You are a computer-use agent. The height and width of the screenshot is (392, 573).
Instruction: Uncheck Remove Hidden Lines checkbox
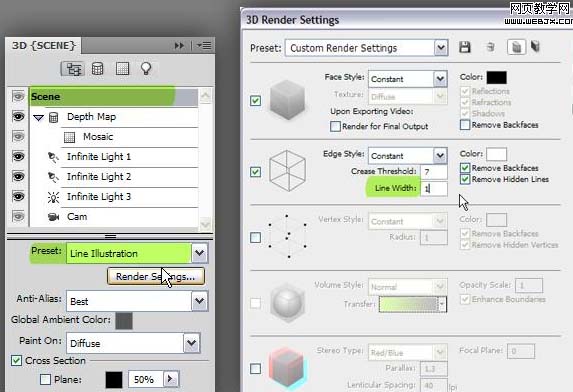pyautogui.click(x=465, y=179)
